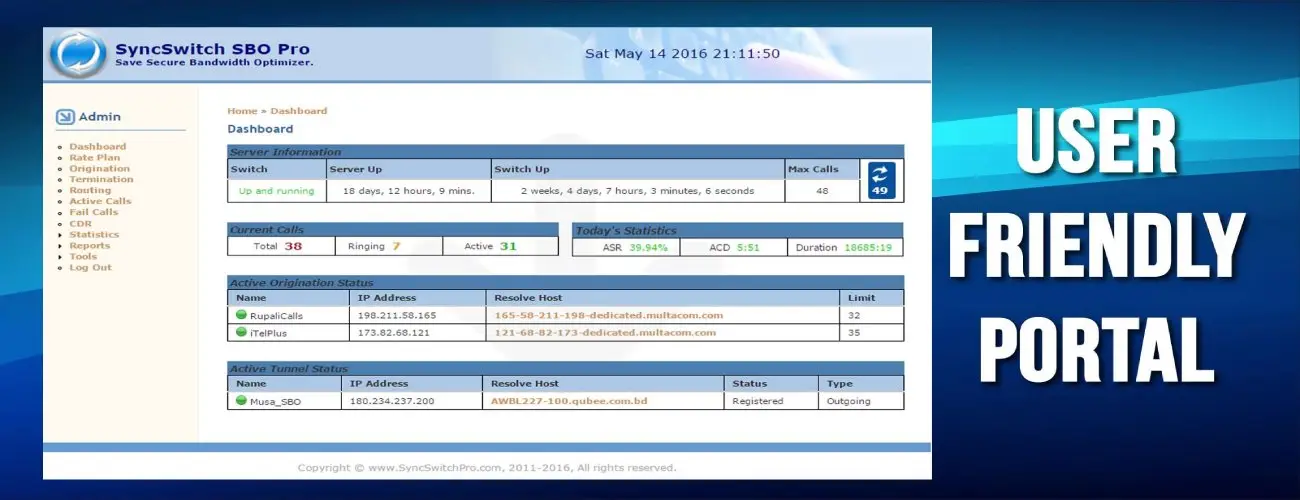
Task: Click the green status dot for iTelPlus
Action: [x=241, y=332]
